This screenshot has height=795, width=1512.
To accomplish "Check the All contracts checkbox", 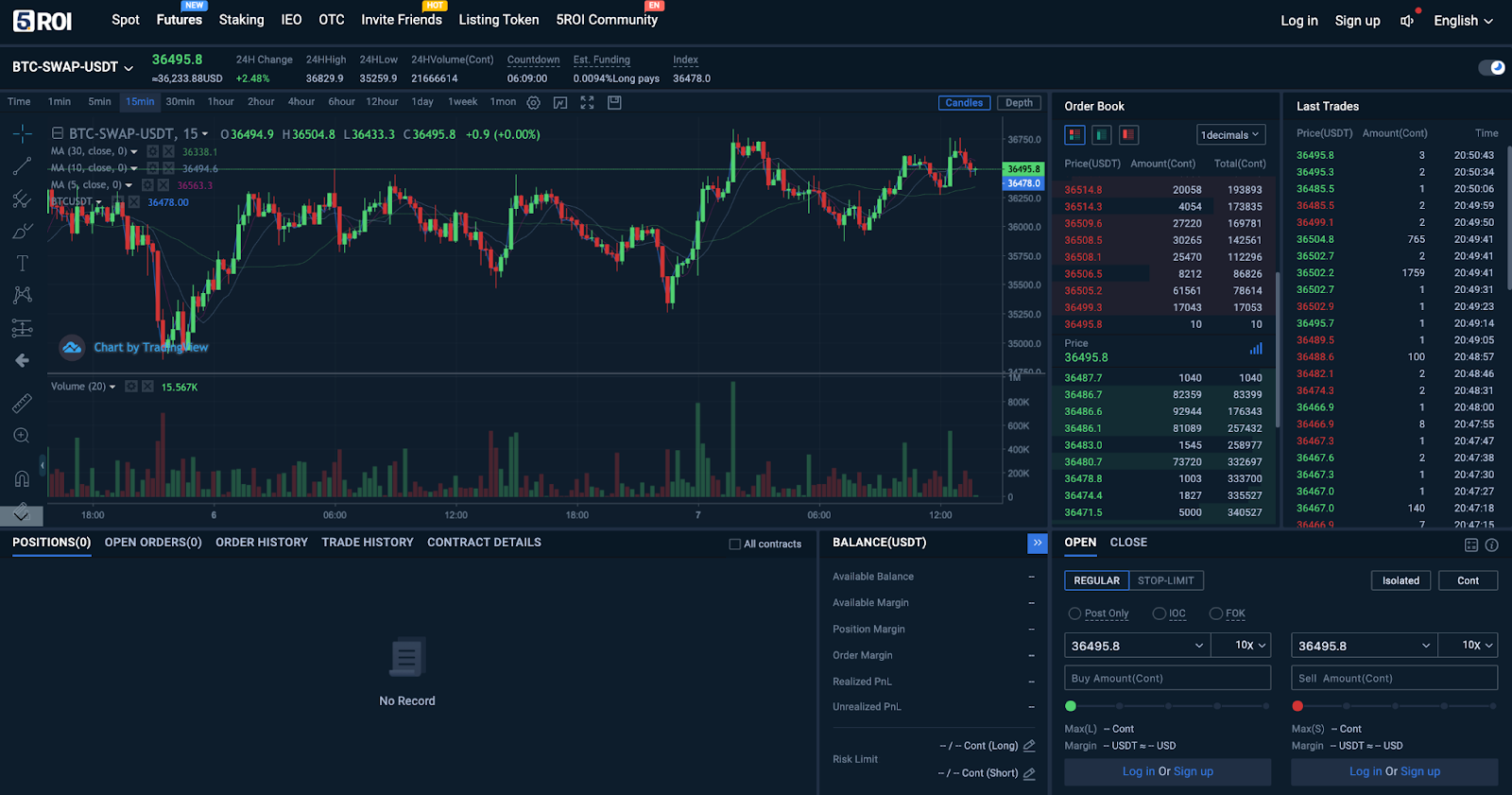I will (x=735, y=544).
